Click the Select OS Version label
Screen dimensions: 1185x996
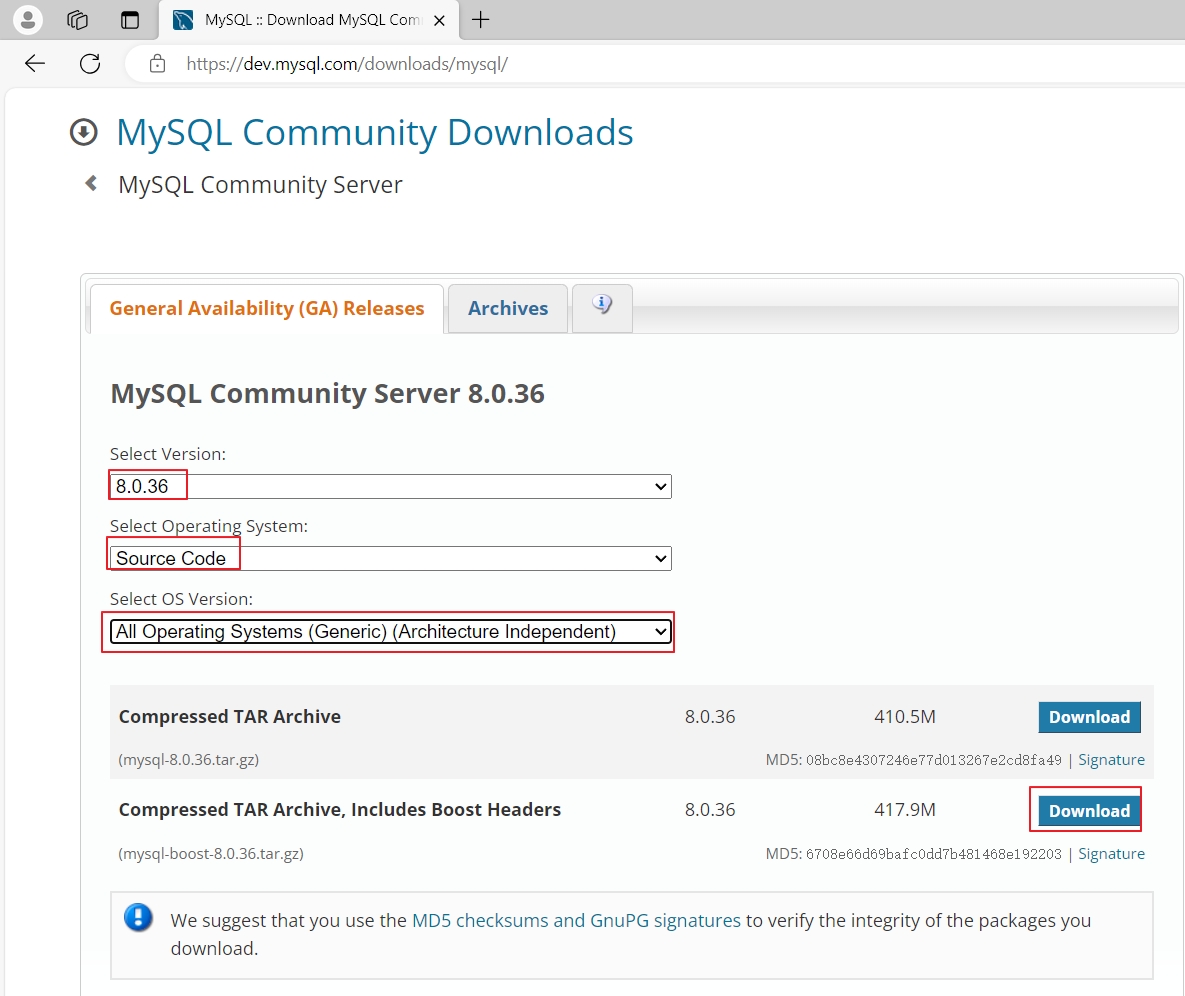click(x=181, y=599)
